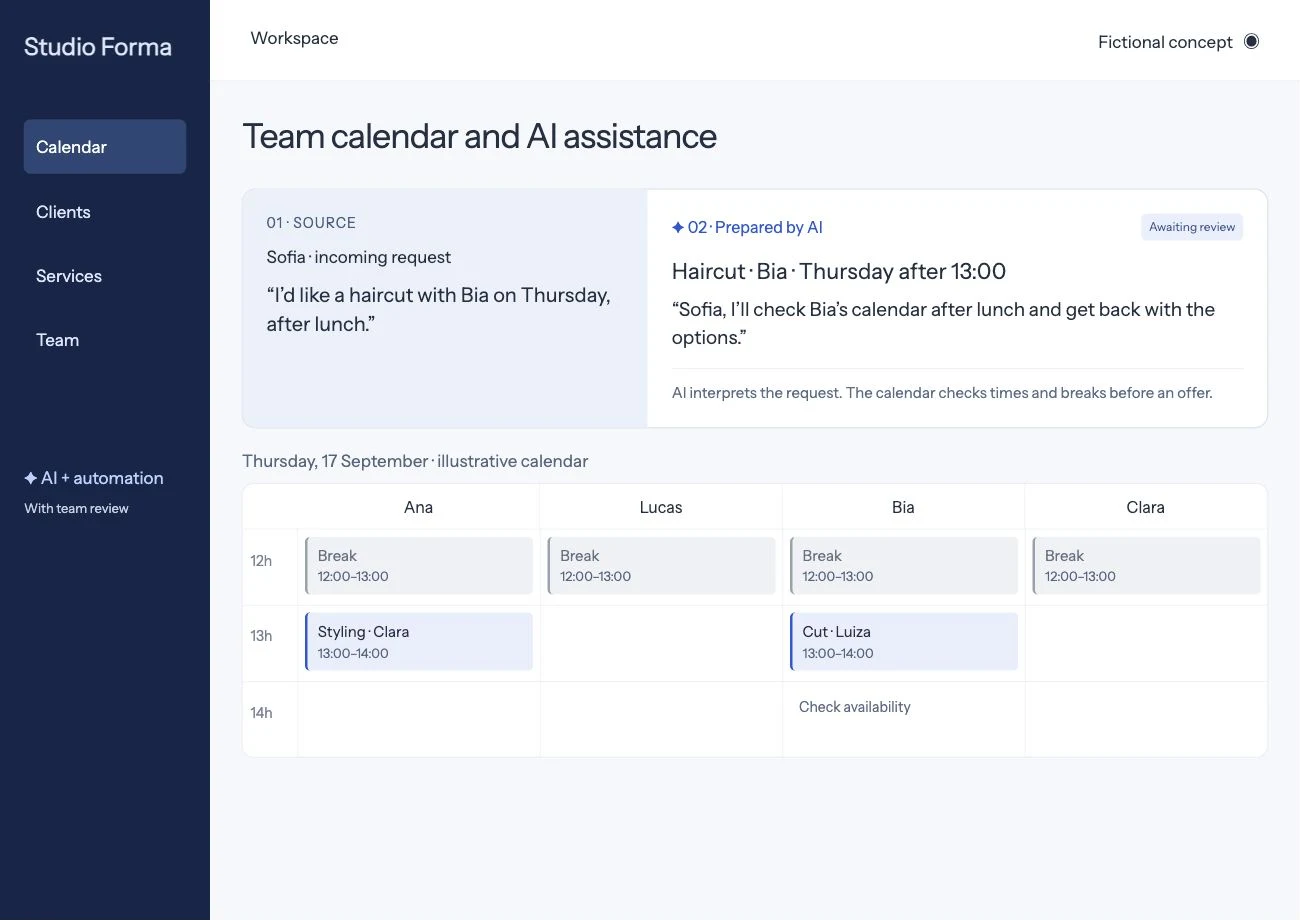The width and height of the screenshot is (1300, 920).
Task: Open Ana's 12:00–13:00 Break event
Action: pos(419,566)
